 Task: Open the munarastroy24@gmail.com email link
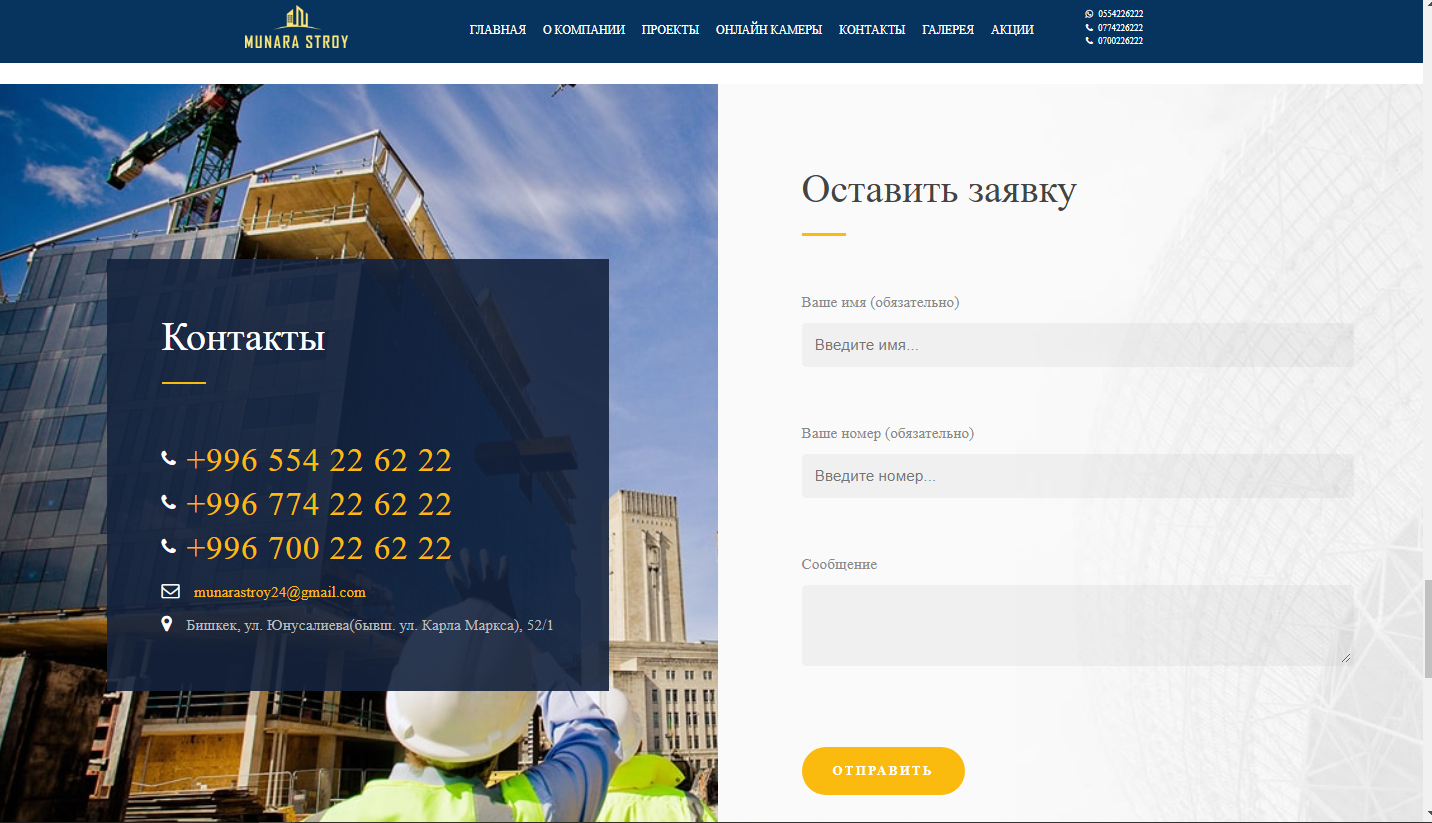coord(280,592)
